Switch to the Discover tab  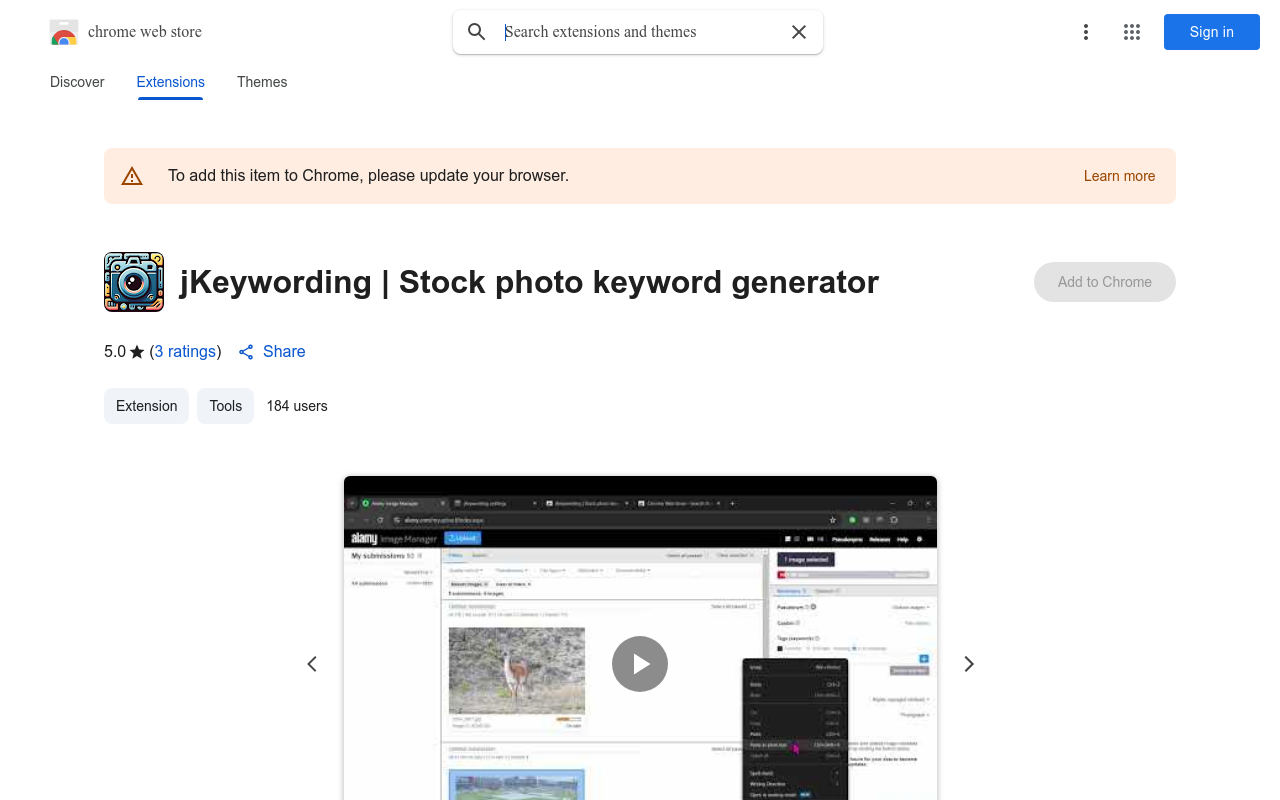click(77, 82)
